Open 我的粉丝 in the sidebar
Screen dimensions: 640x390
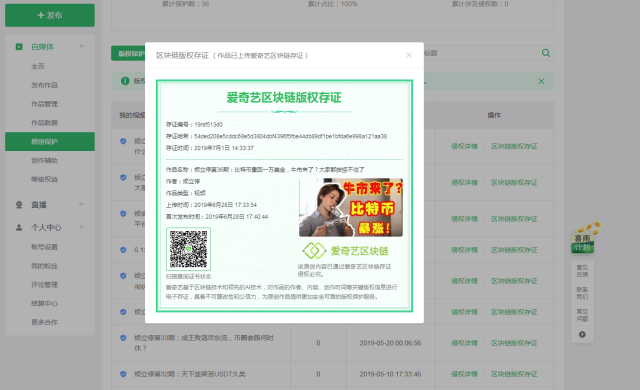tap(44, 266)
